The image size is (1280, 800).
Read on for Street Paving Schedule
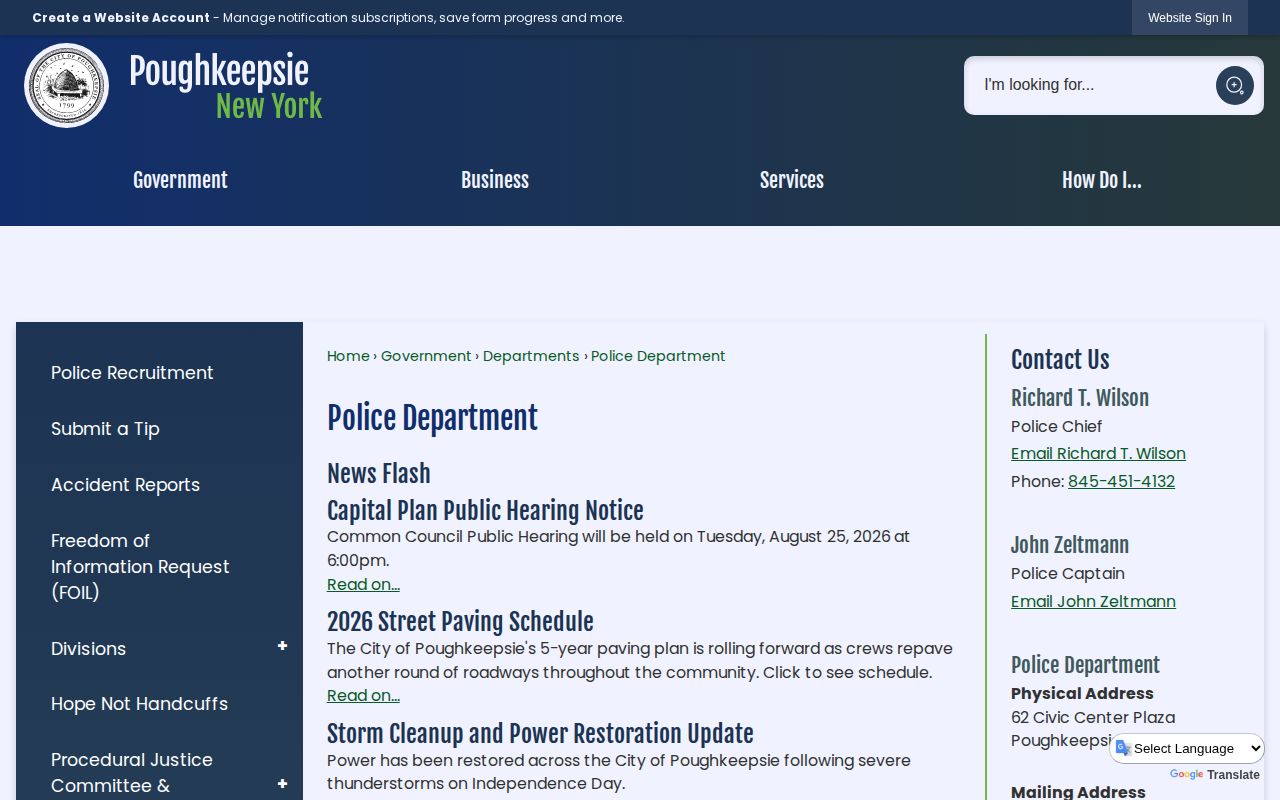pyautogui.click(x=363, y=696)
